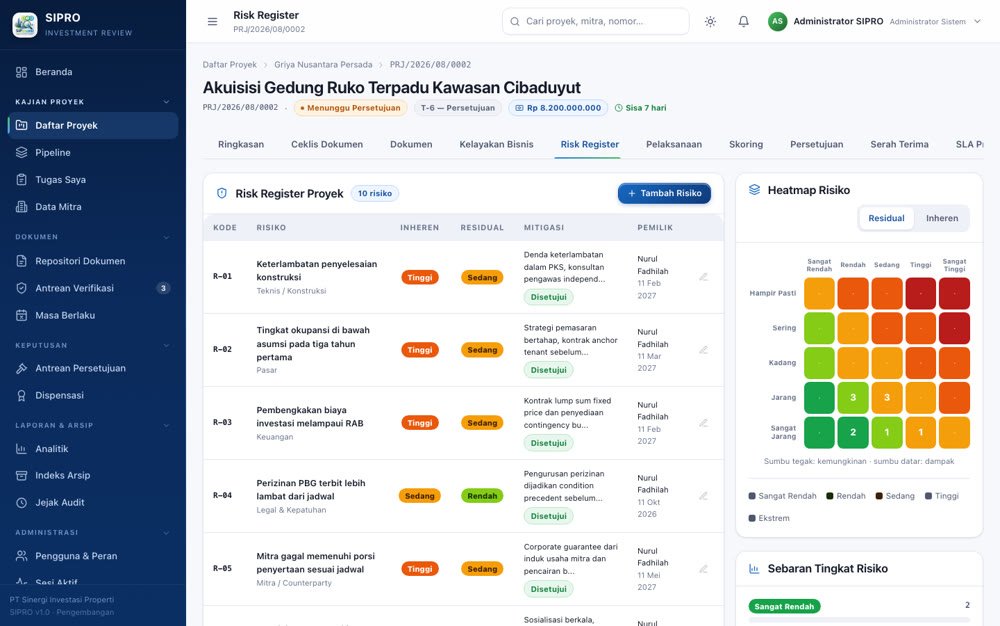Viewport: 1000px width, 626px height.
Task: Click the Indeks Arsip archive icon
Action: tap(22, 476)
